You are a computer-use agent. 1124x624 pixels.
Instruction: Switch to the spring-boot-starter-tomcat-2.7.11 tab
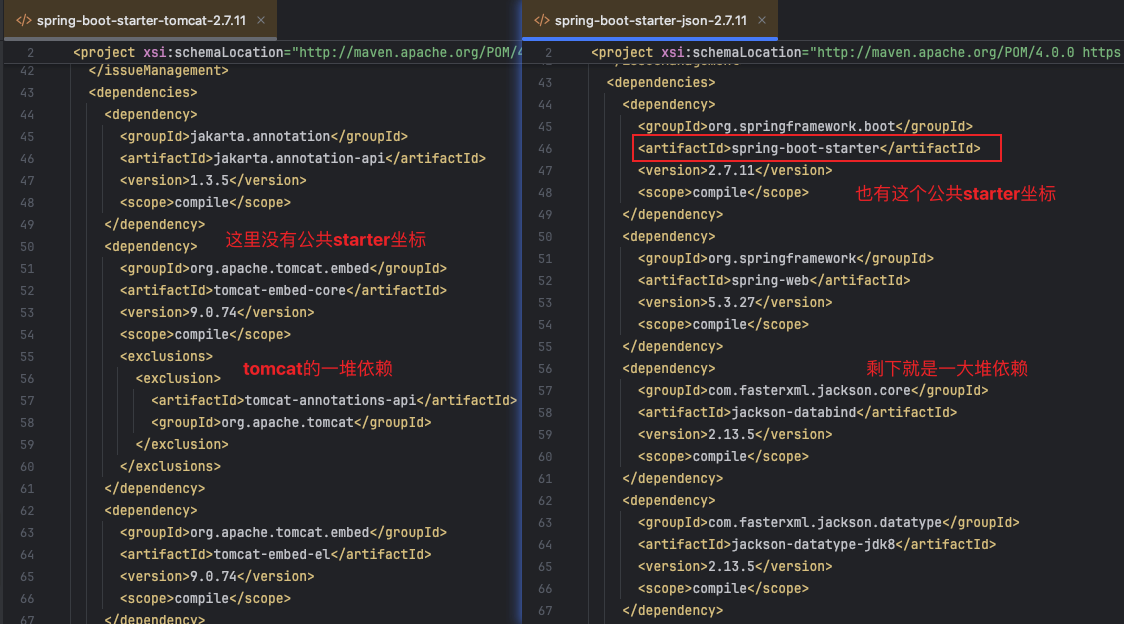(x=140, y=20)
